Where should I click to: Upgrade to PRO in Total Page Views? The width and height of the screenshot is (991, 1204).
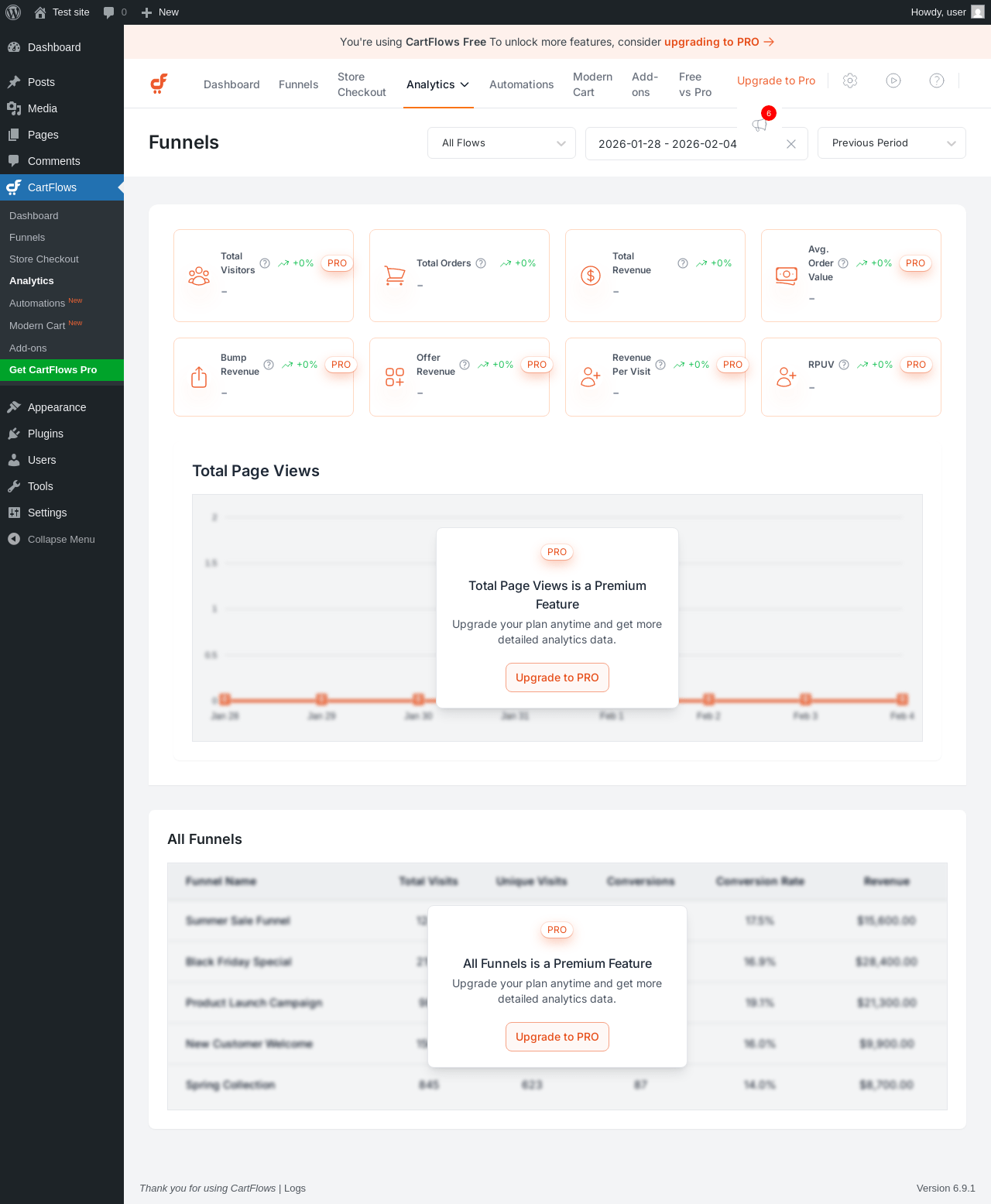tap(557, 677)
